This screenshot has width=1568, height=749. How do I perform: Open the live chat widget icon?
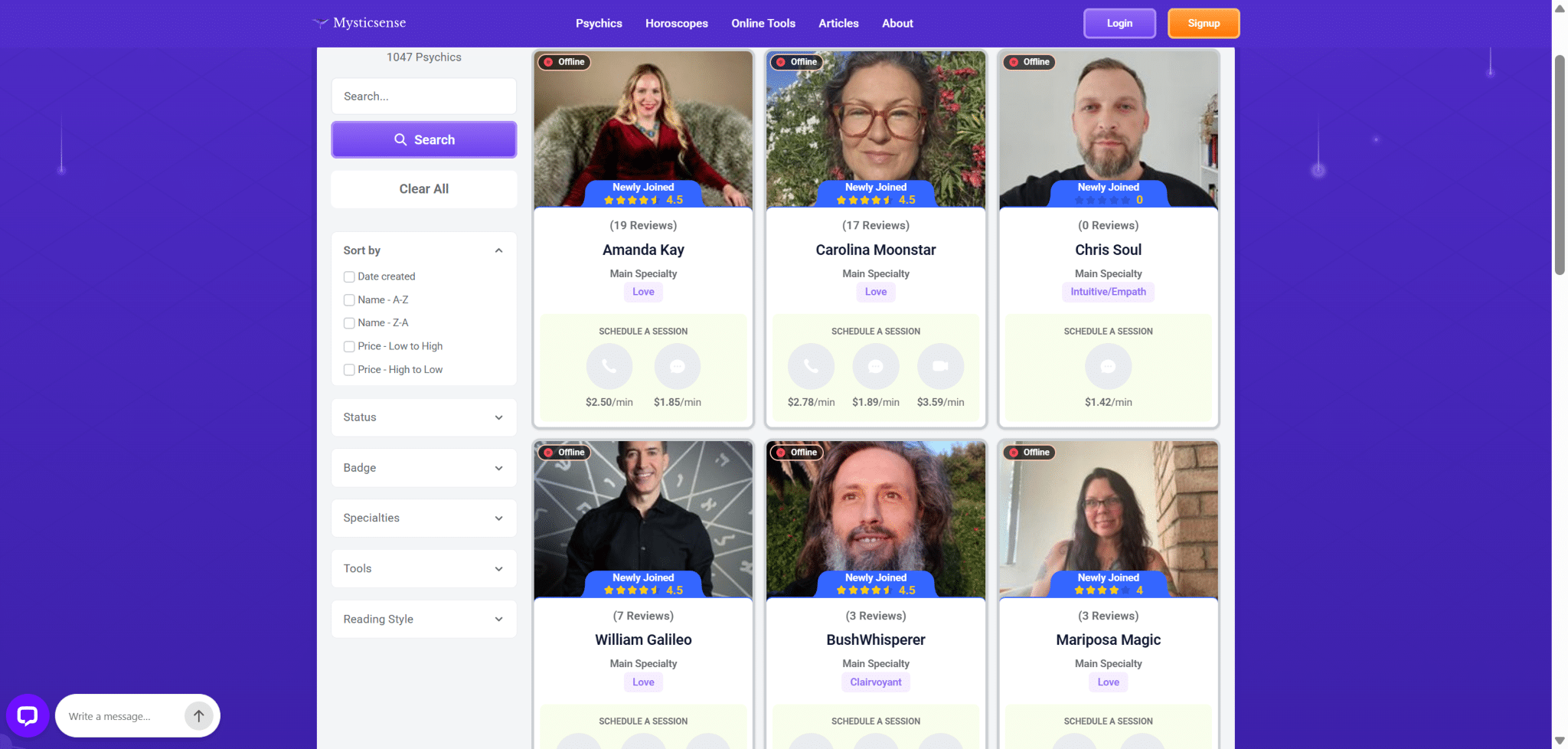click(x=28, y=715)
